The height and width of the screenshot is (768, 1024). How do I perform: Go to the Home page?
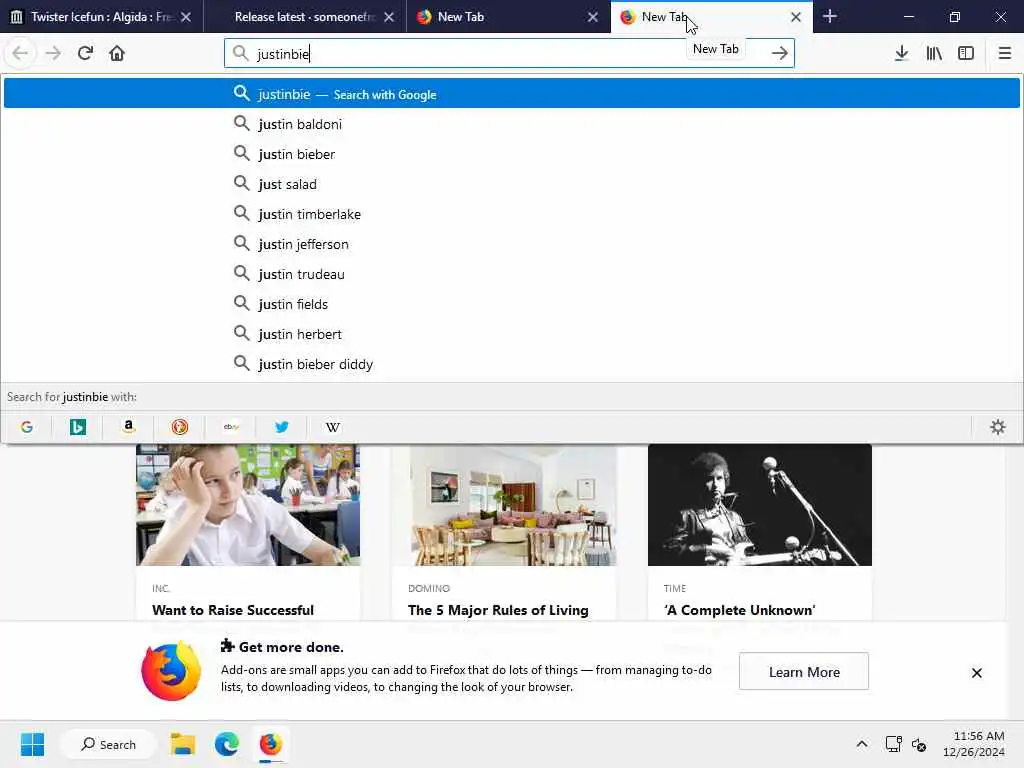point(117,54)
